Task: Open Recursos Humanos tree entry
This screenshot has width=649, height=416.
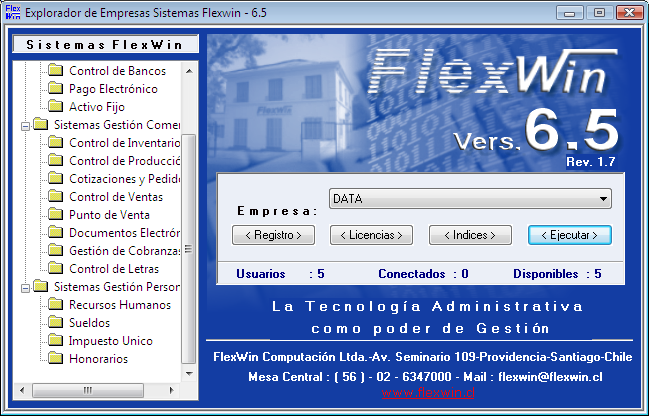Action: pos(119,305)
